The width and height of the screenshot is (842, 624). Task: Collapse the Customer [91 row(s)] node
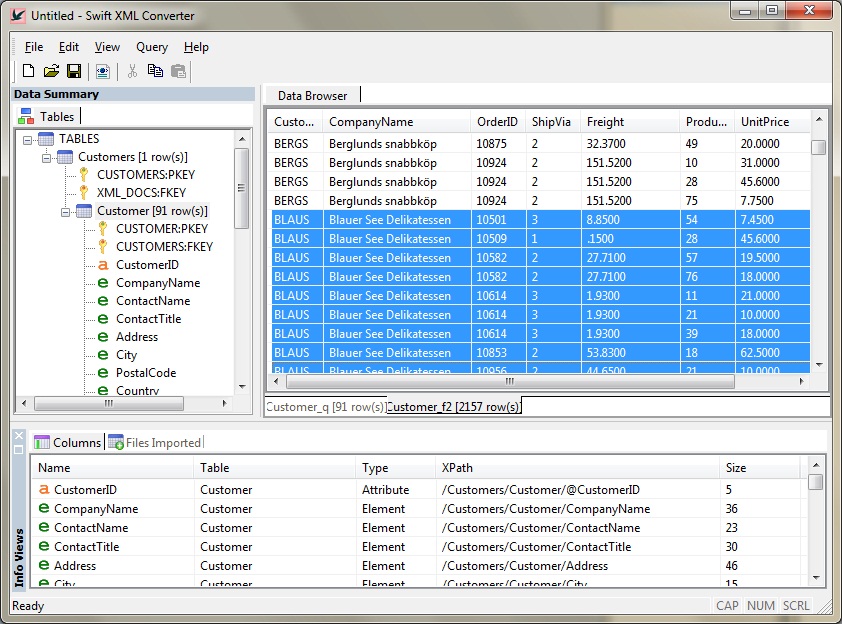tap(65, 212)
